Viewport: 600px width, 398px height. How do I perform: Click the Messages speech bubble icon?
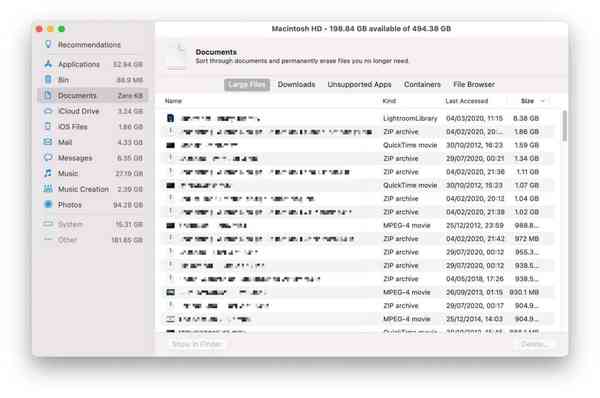pos(48,157)
